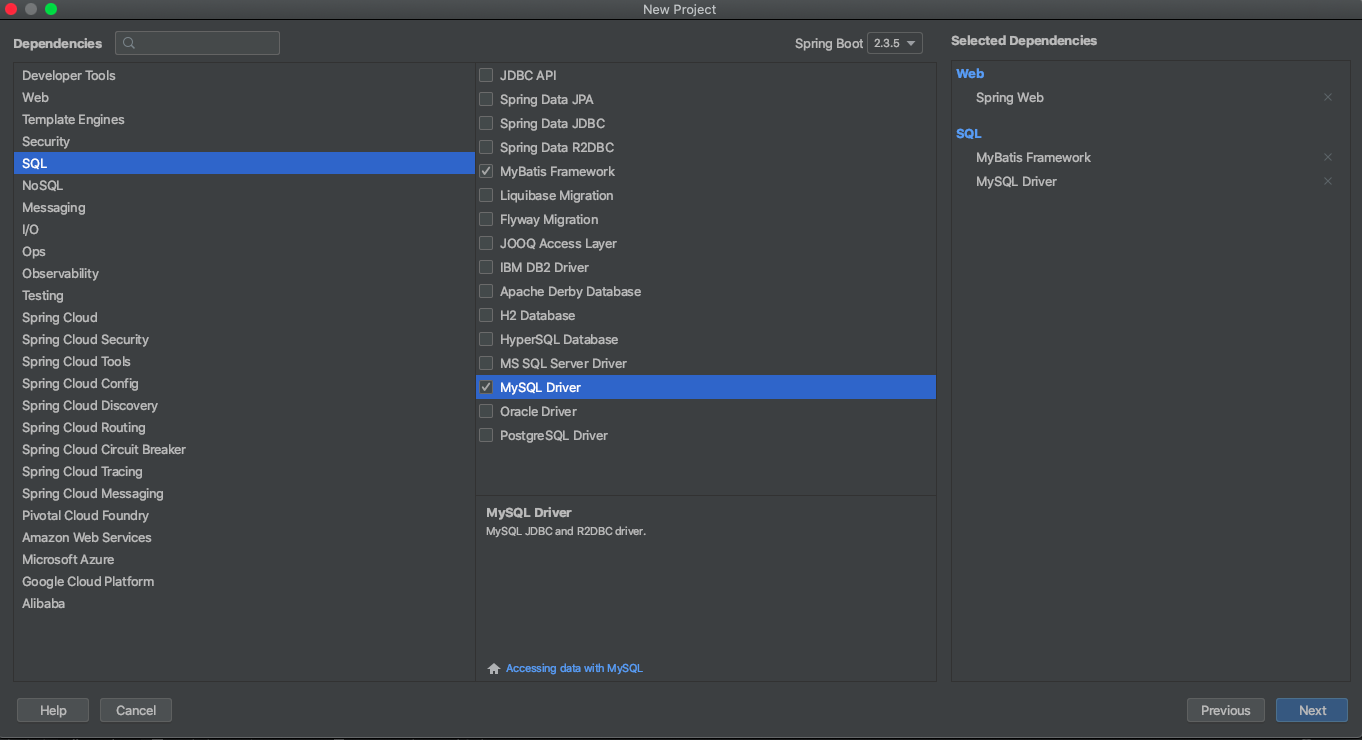The height and width of the screenshot is (740, 1362).
Task: Open Amazon Web Services category
Action: pos(244,538)
